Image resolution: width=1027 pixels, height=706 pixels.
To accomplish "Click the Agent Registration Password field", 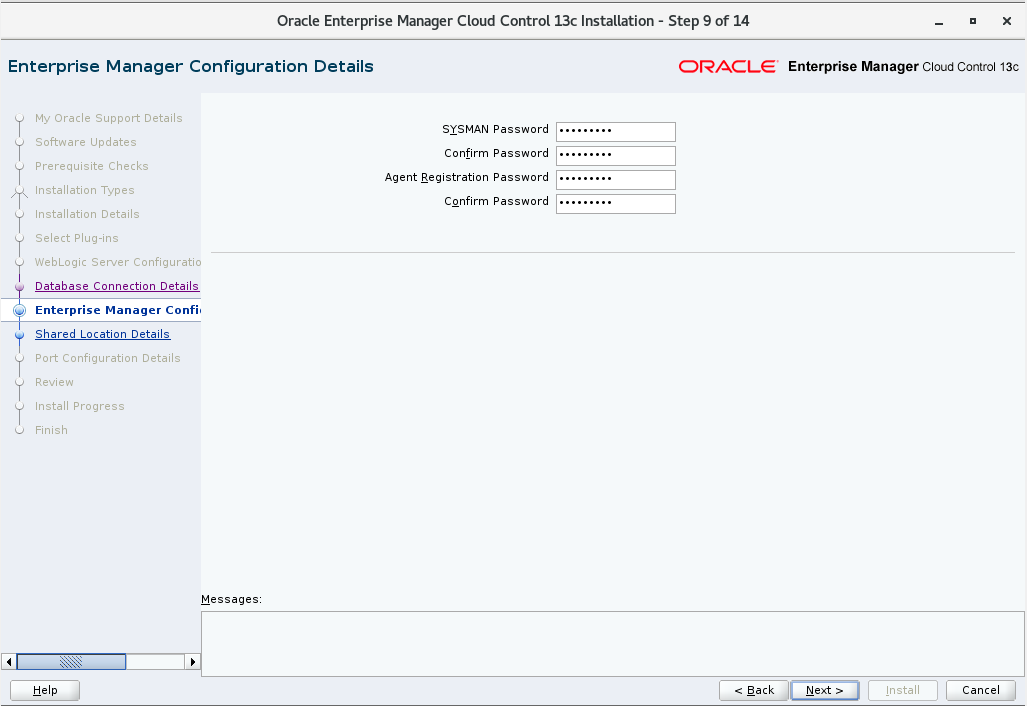I will (616, 179).
